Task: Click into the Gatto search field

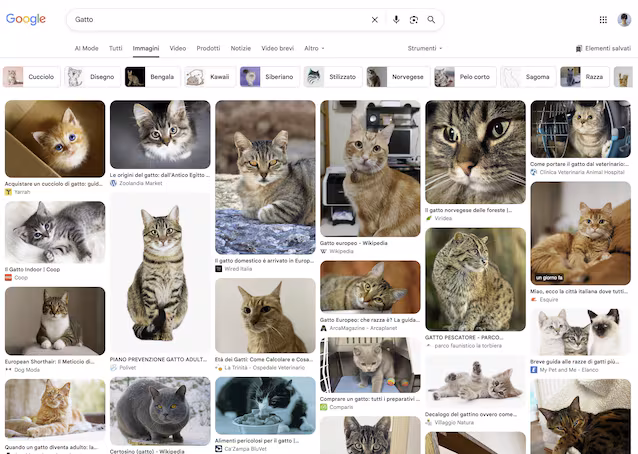Action: [x=220, y=20]
